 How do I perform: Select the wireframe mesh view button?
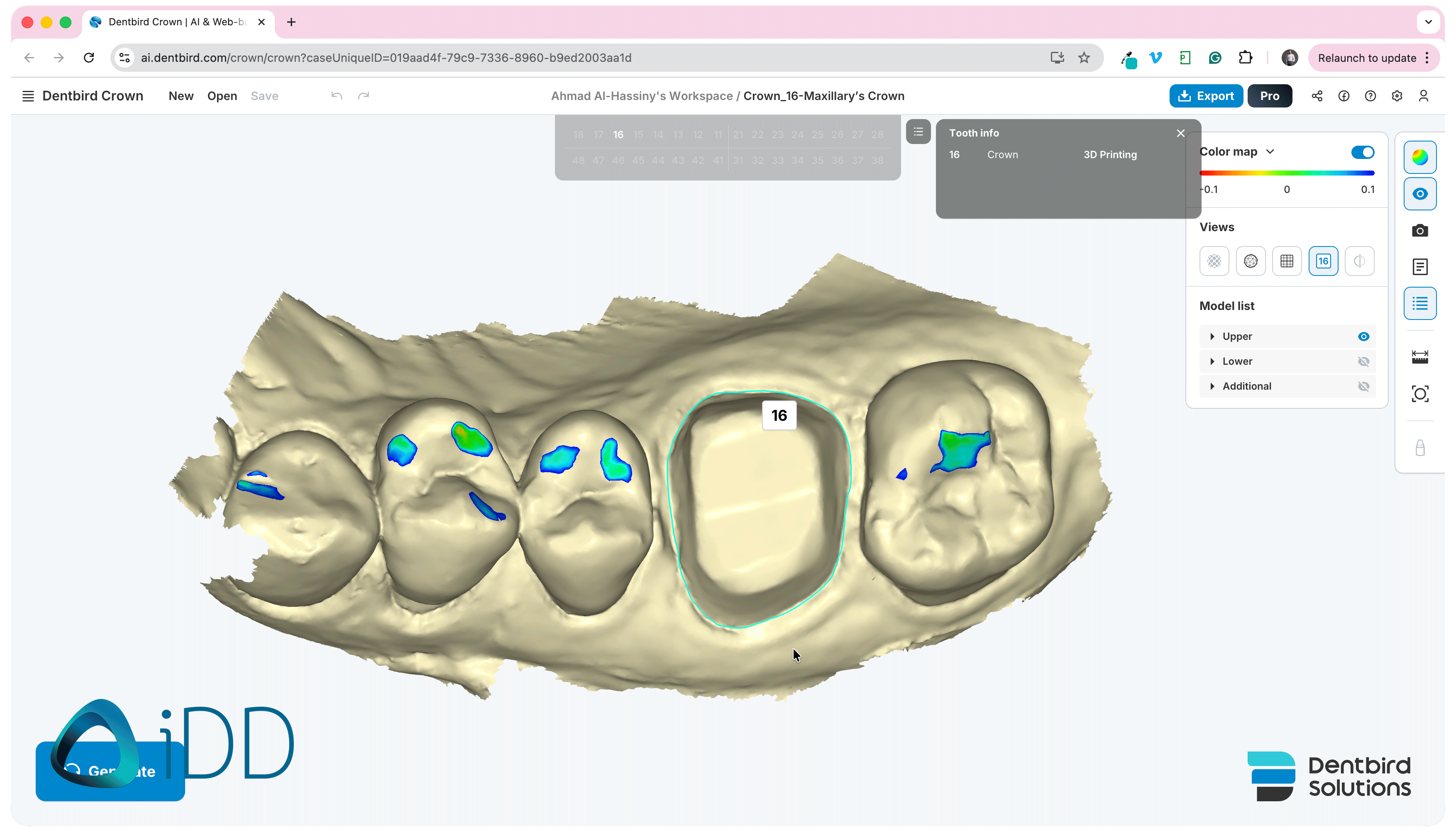coord(1250,261)
